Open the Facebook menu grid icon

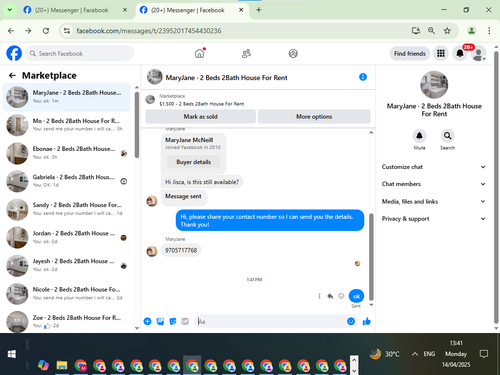click(441, 53)
